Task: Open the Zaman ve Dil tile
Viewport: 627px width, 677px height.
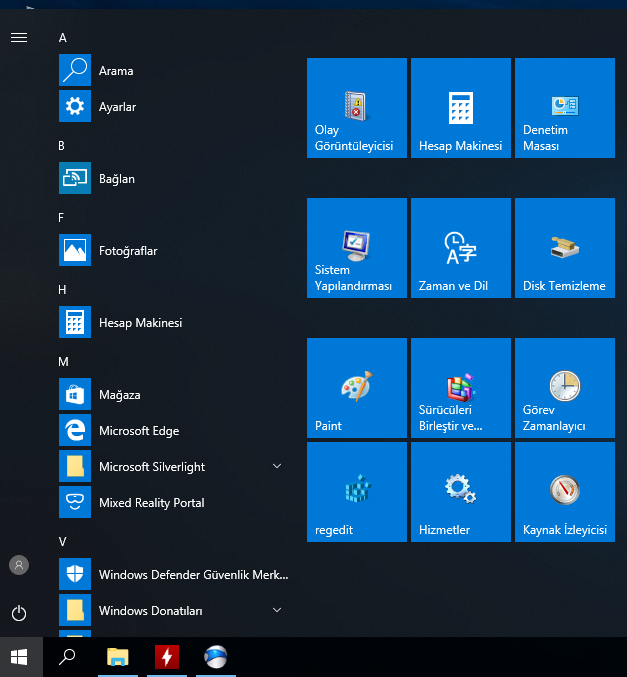Action: click(461, 248)
